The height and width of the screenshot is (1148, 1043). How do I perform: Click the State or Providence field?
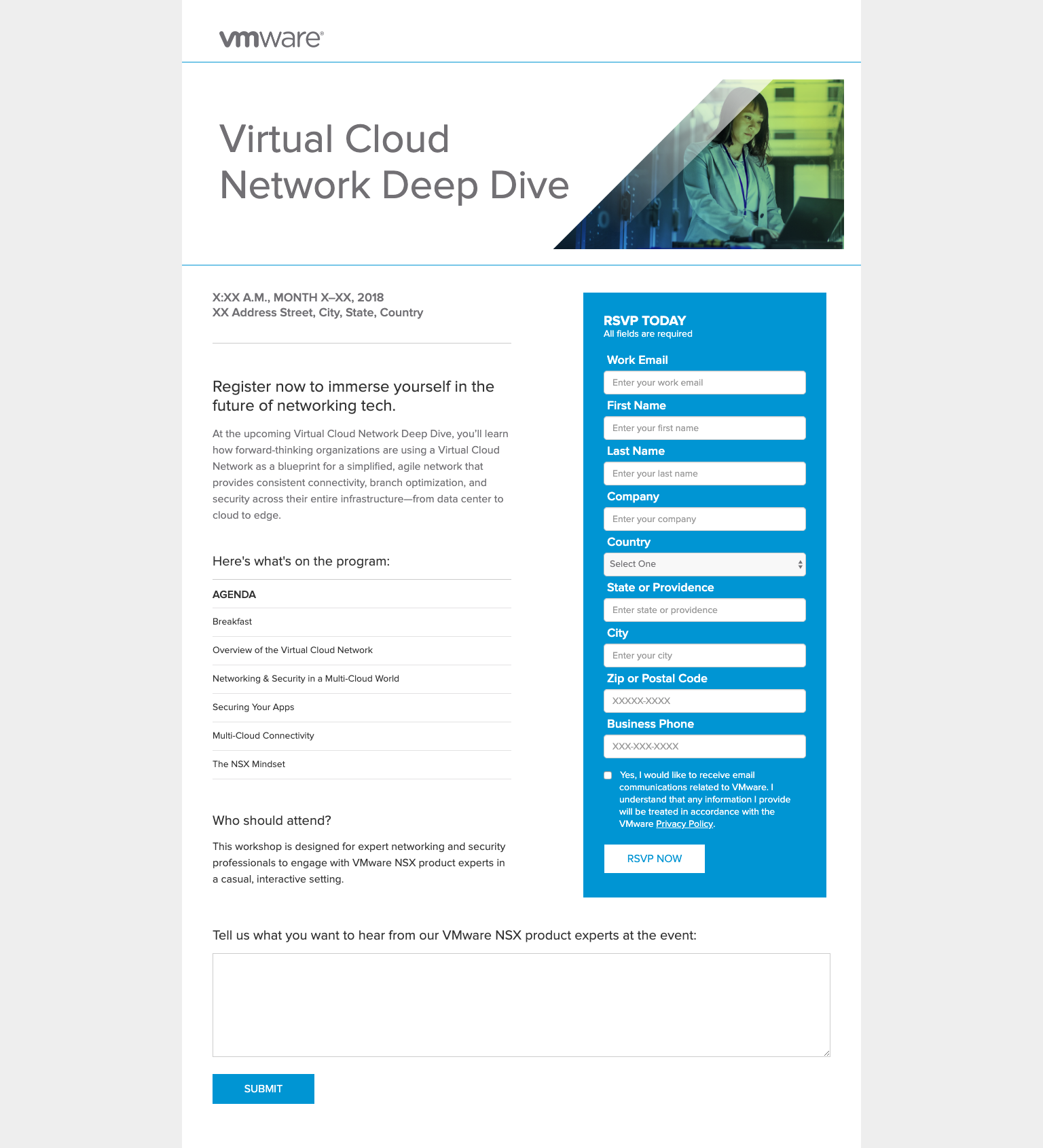704,610
